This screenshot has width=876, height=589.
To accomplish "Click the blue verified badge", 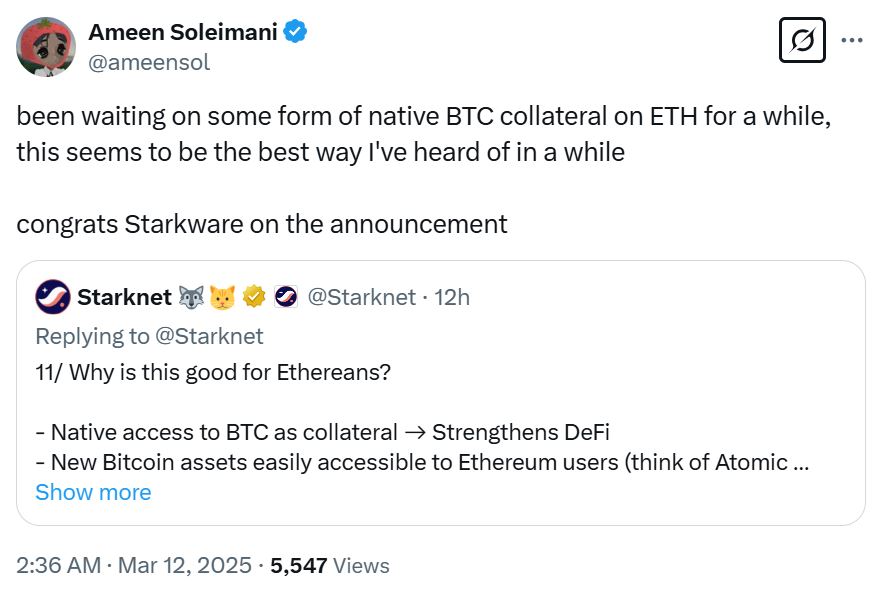I will point(295,32).
